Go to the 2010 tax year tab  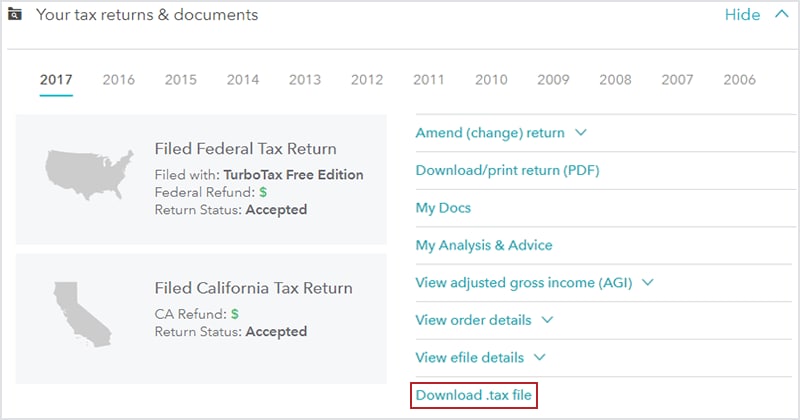491,80
